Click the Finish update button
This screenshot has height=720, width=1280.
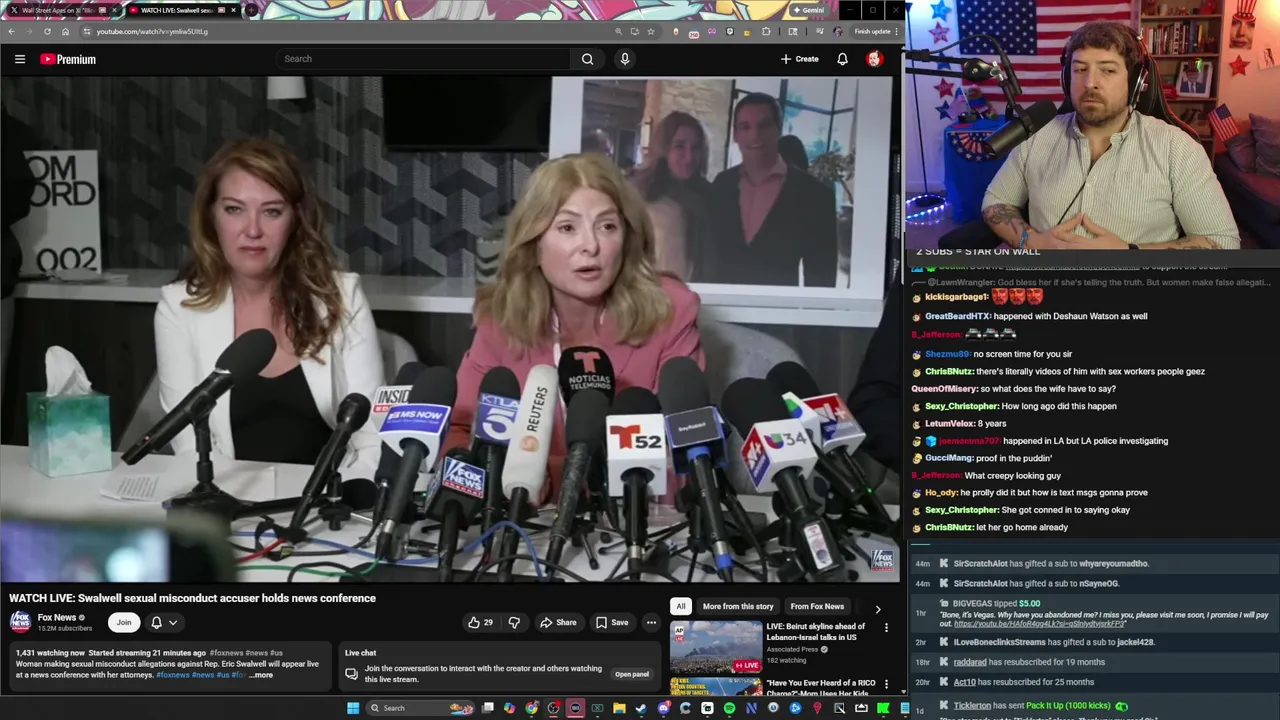pyautogui.click(x=875, y=31)
